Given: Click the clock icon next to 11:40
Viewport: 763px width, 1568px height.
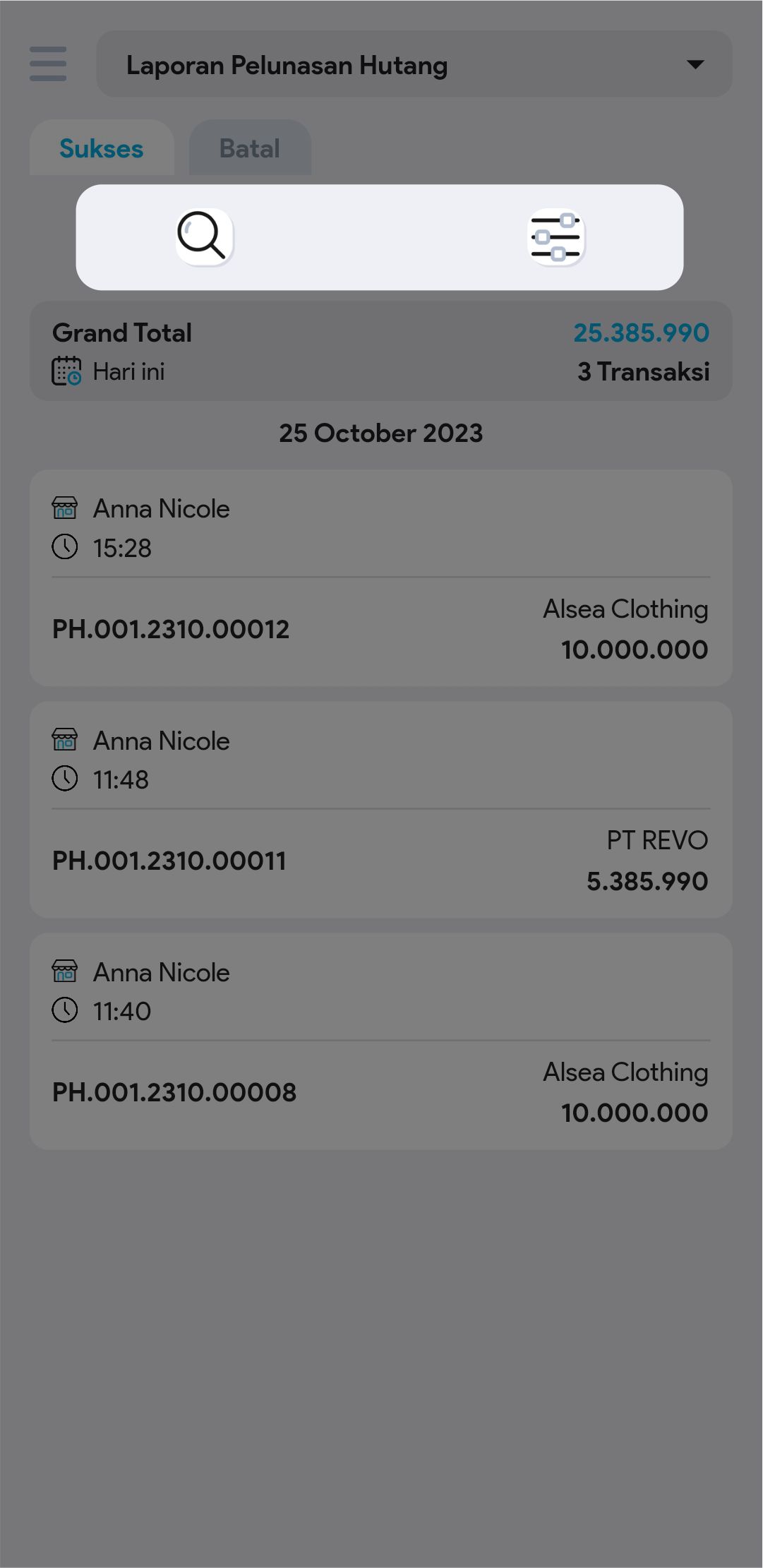Looking at the screenshot, I should pyautogui.click(x=65, y=1011).
